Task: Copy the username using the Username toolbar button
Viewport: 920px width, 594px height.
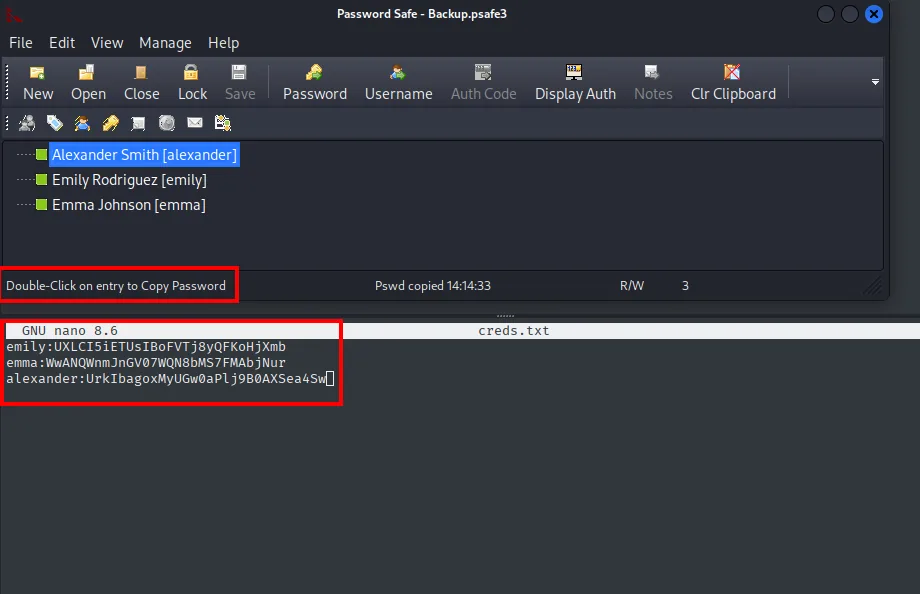Action: click(x=398, y=83)
